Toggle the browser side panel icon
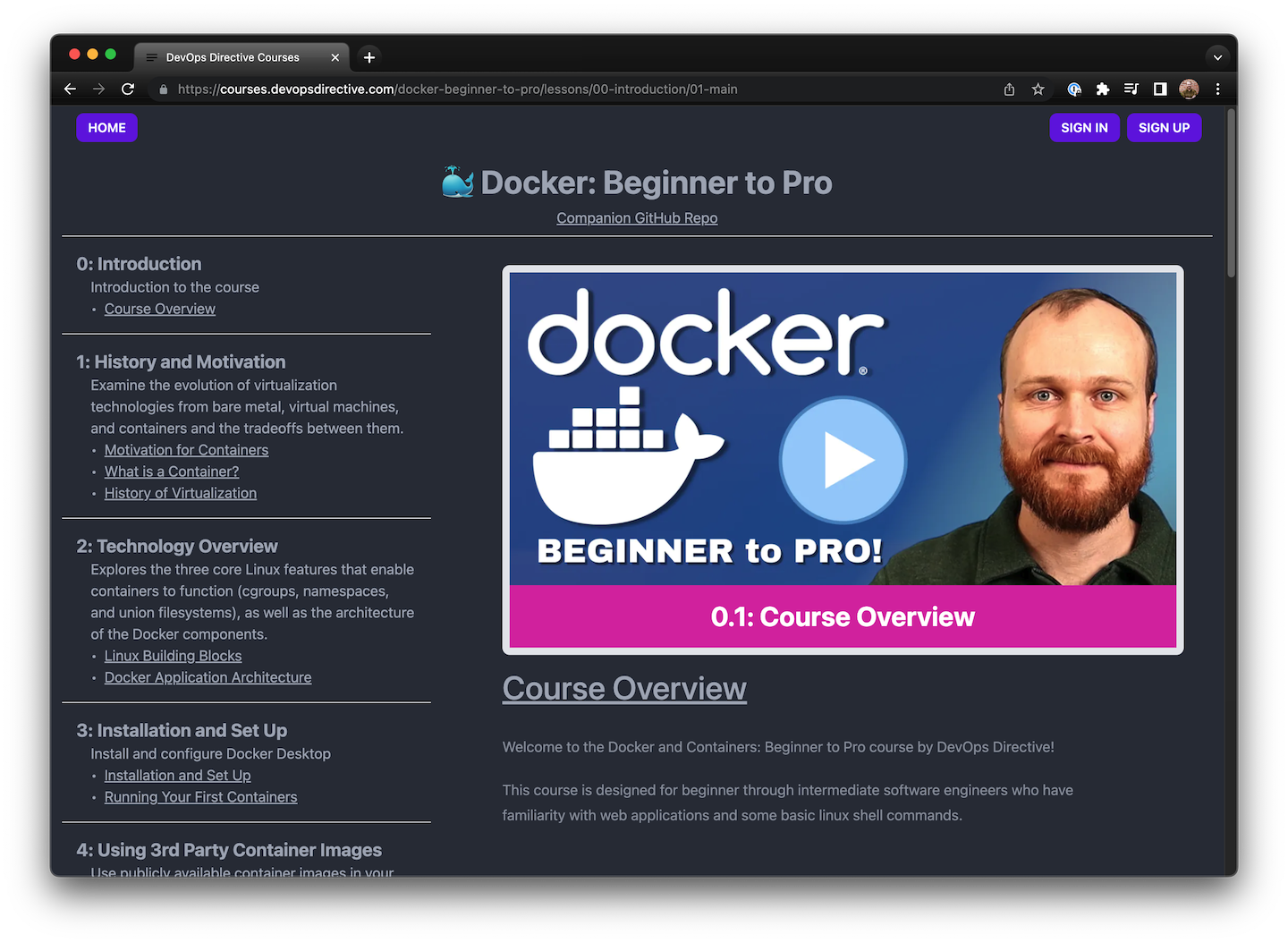1288x943 pixels. (1160, 89)
